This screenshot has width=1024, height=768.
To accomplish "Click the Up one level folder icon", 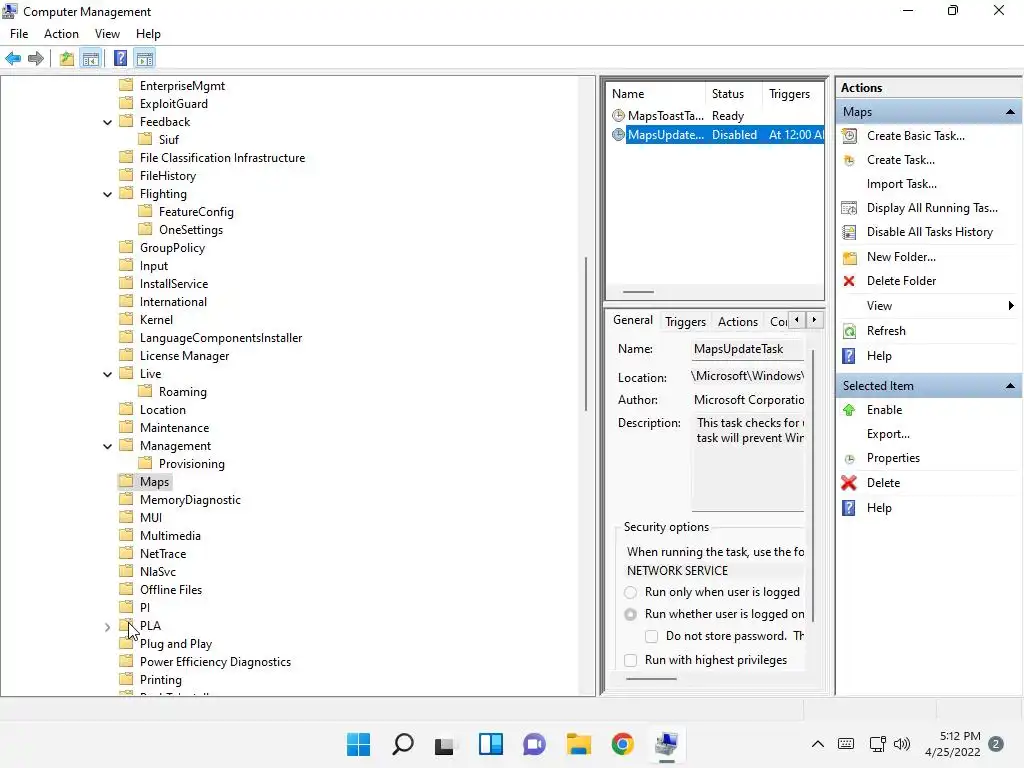I will pos(67,59).
